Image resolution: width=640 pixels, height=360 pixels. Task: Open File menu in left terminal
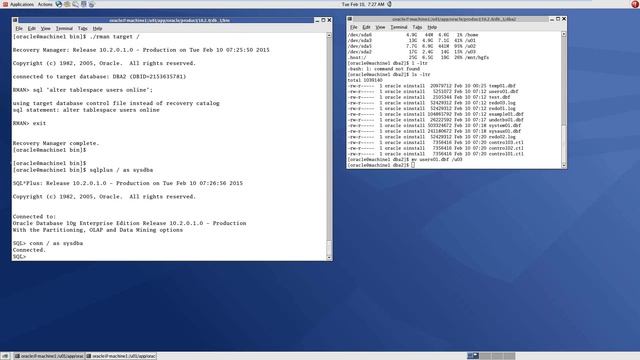click(19, 28)
